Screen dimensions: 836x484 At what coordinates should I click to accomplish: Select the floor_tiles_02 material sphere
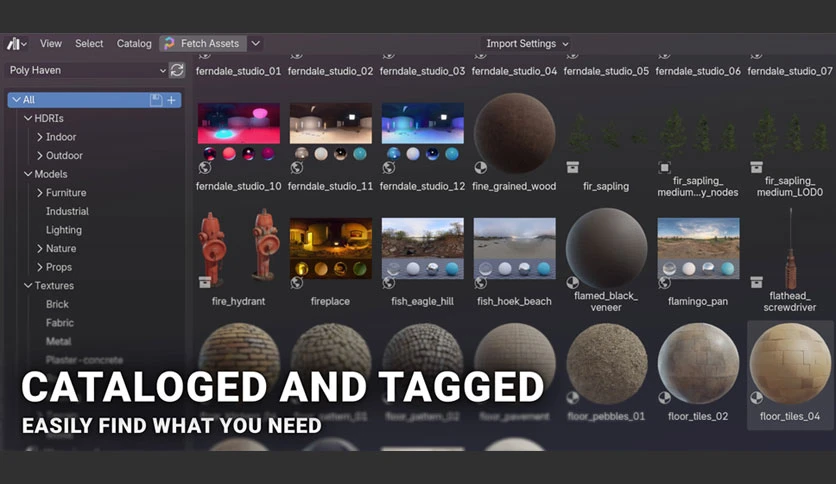click(x=698, y=363)
